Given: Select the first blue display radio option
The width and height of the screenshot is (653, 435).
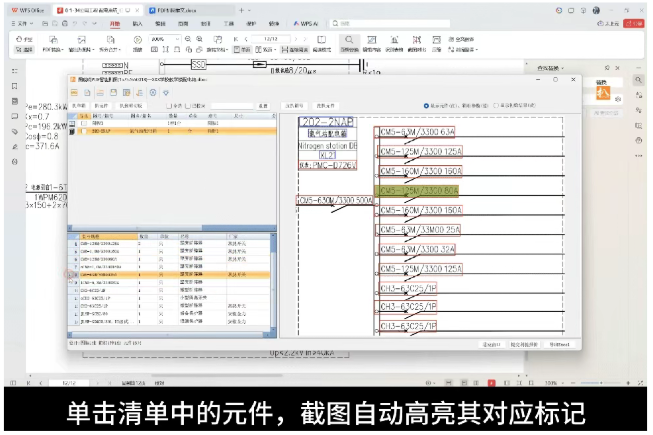Looking at the screenshot, I should 426,106.
